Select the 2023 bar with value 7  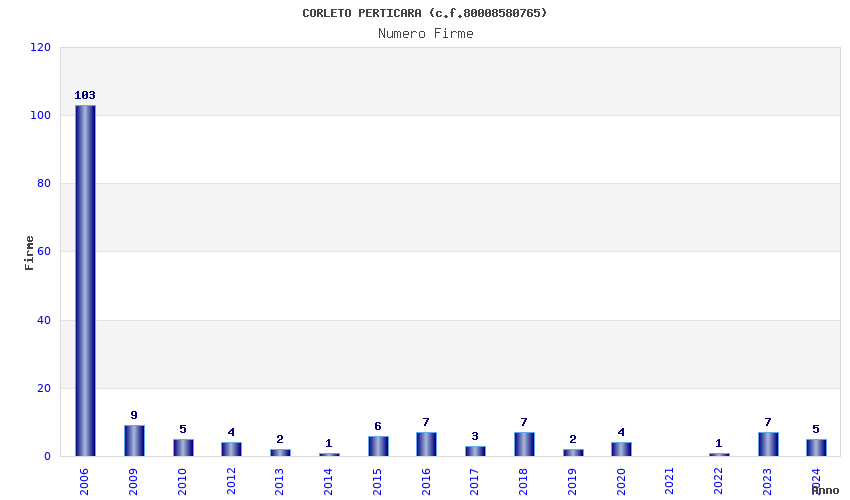pos(768,444)
